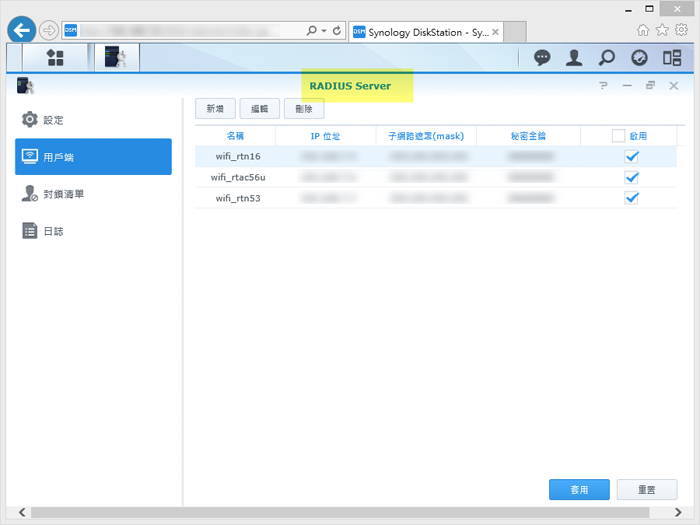The height and width of the screenshot is (525, 700).
Task: Click the browser back arrow button
Action: pos(21,30)
